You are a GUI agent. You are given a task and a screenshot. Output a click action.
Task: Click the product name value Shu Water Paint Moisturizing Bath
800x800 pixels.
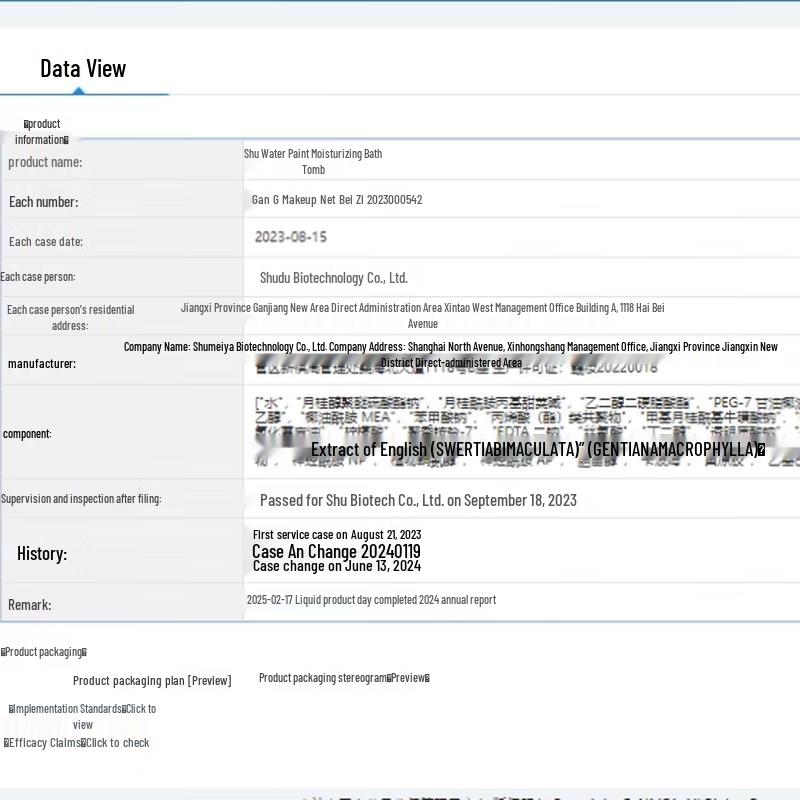313,161
